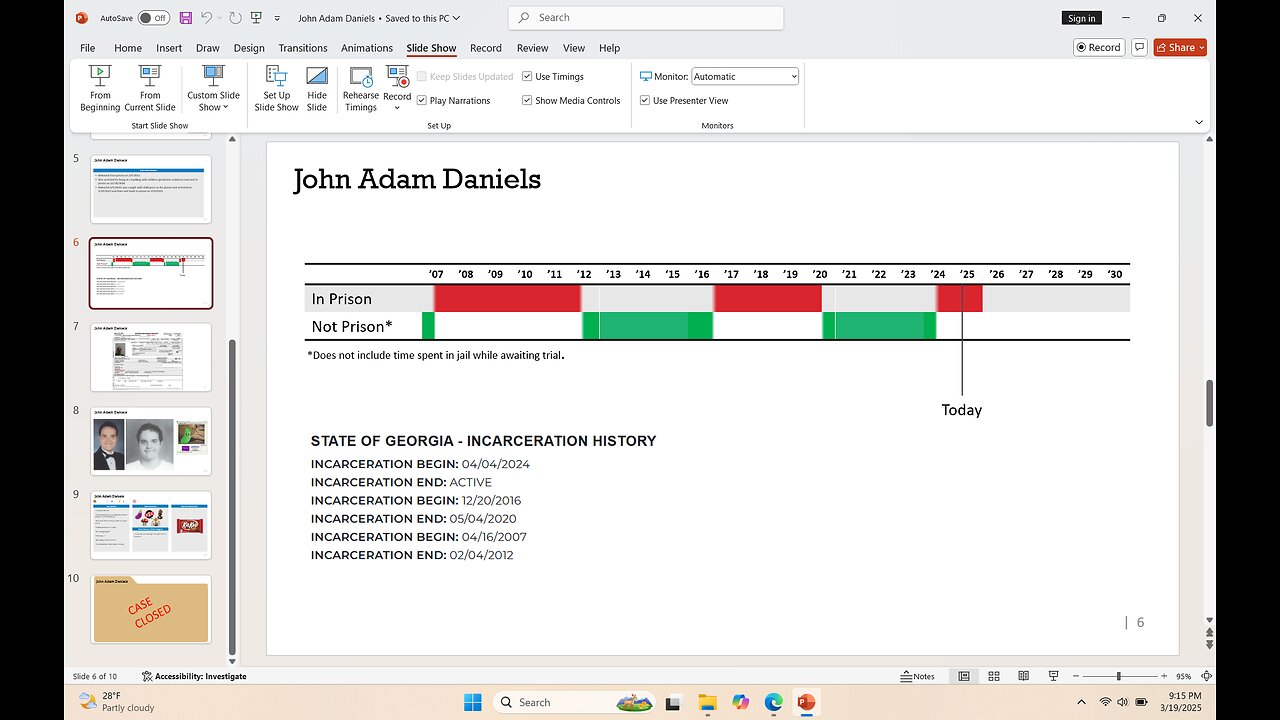
Task: Open the Design tab
Action: tap(249, 48)
